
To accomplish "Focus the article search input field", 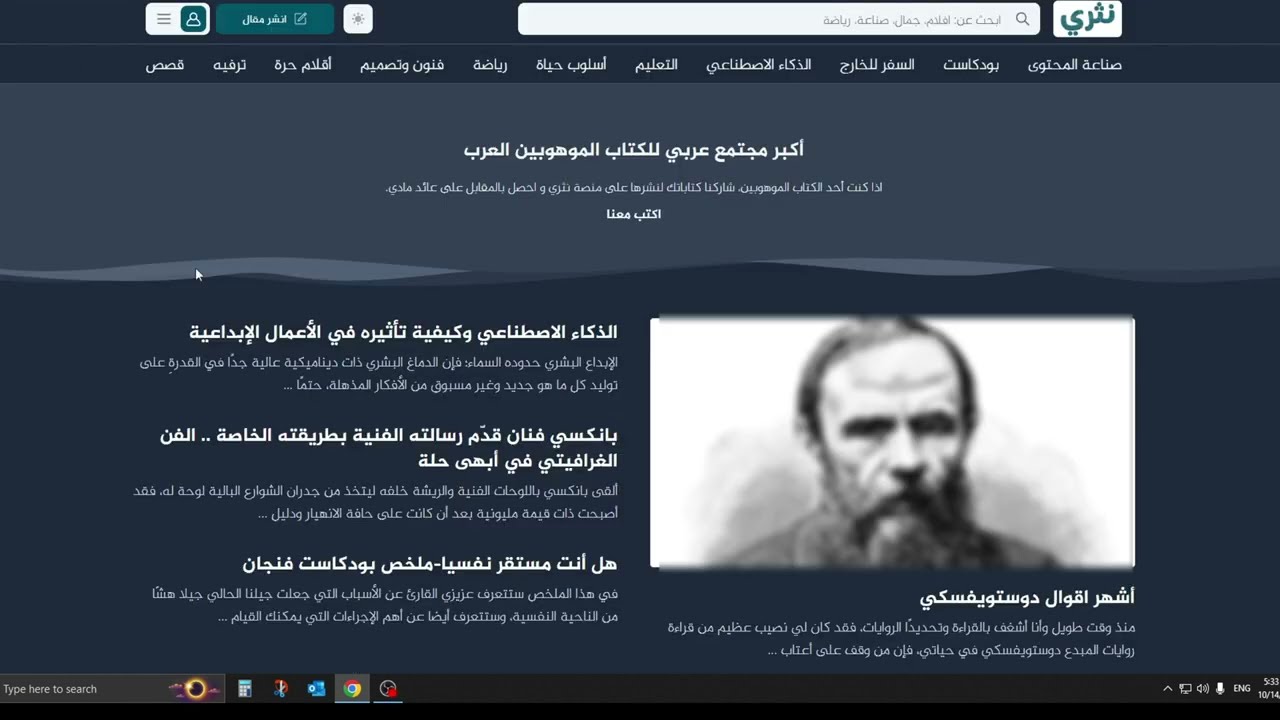I will click(x=779, y=19).
